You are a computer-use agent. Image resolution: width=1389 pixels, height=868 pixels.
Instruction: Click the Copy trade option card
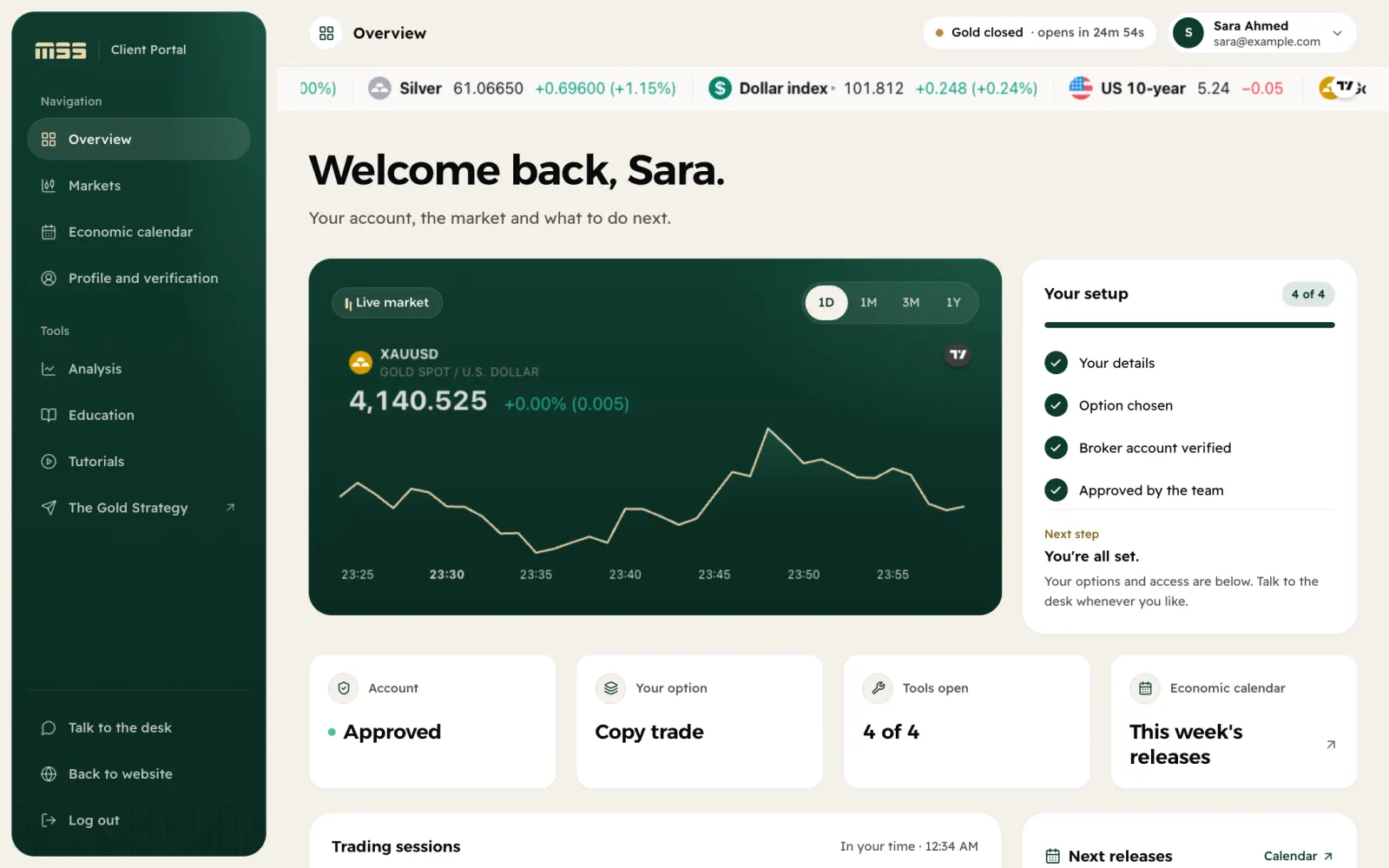[x=700, y=721]
